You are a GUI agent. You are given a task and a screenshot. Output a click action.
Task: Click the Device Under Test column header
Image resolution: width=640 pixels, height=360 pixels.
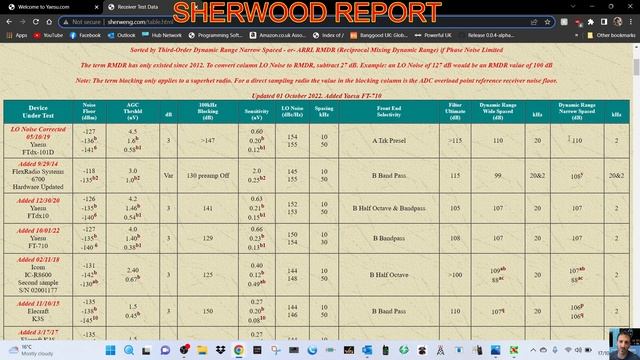38,112
